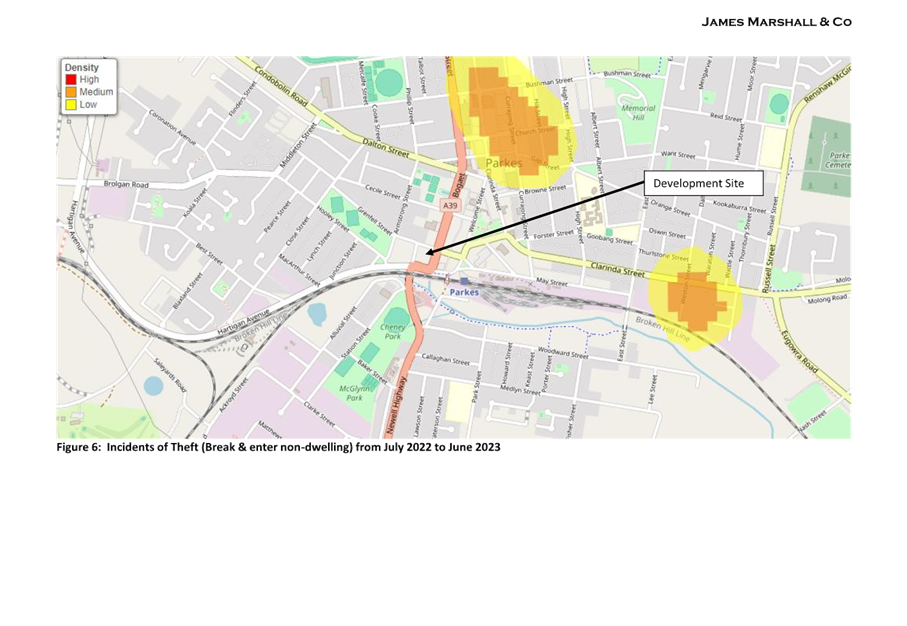The image size is (907, 626).
Task: Click the 'James Marshall & Co' page header
Action: coord(776,22)
